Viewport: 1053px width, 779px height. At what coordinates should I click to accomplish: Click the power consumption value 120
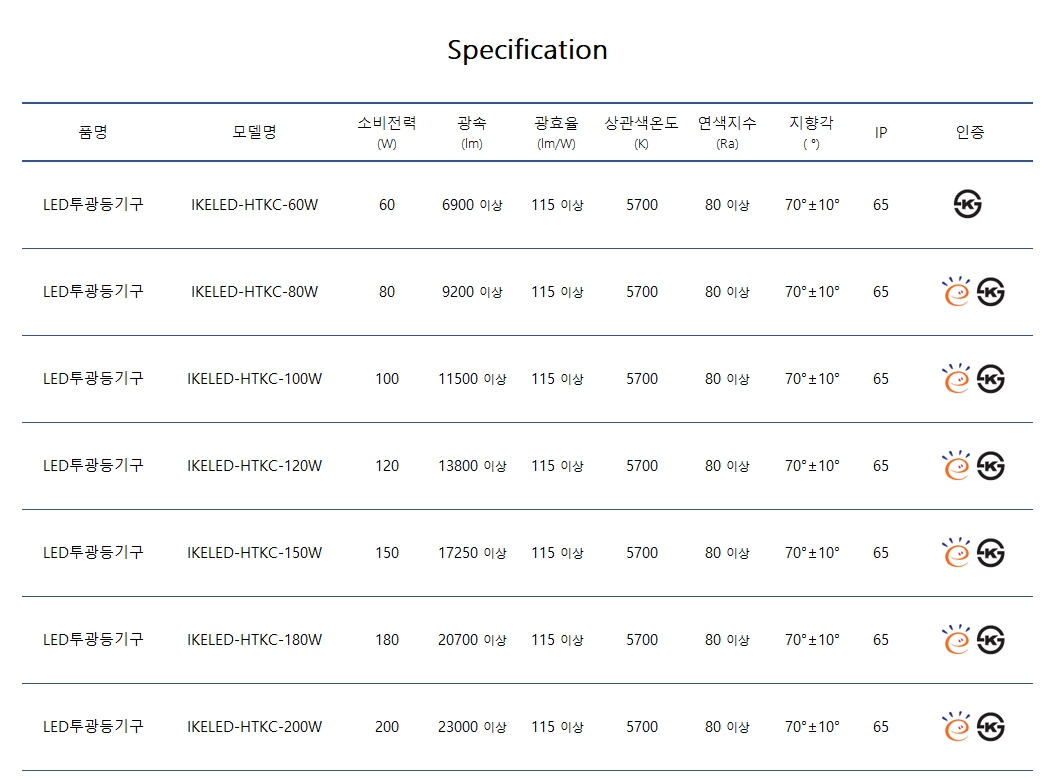[x=387, y=466]
